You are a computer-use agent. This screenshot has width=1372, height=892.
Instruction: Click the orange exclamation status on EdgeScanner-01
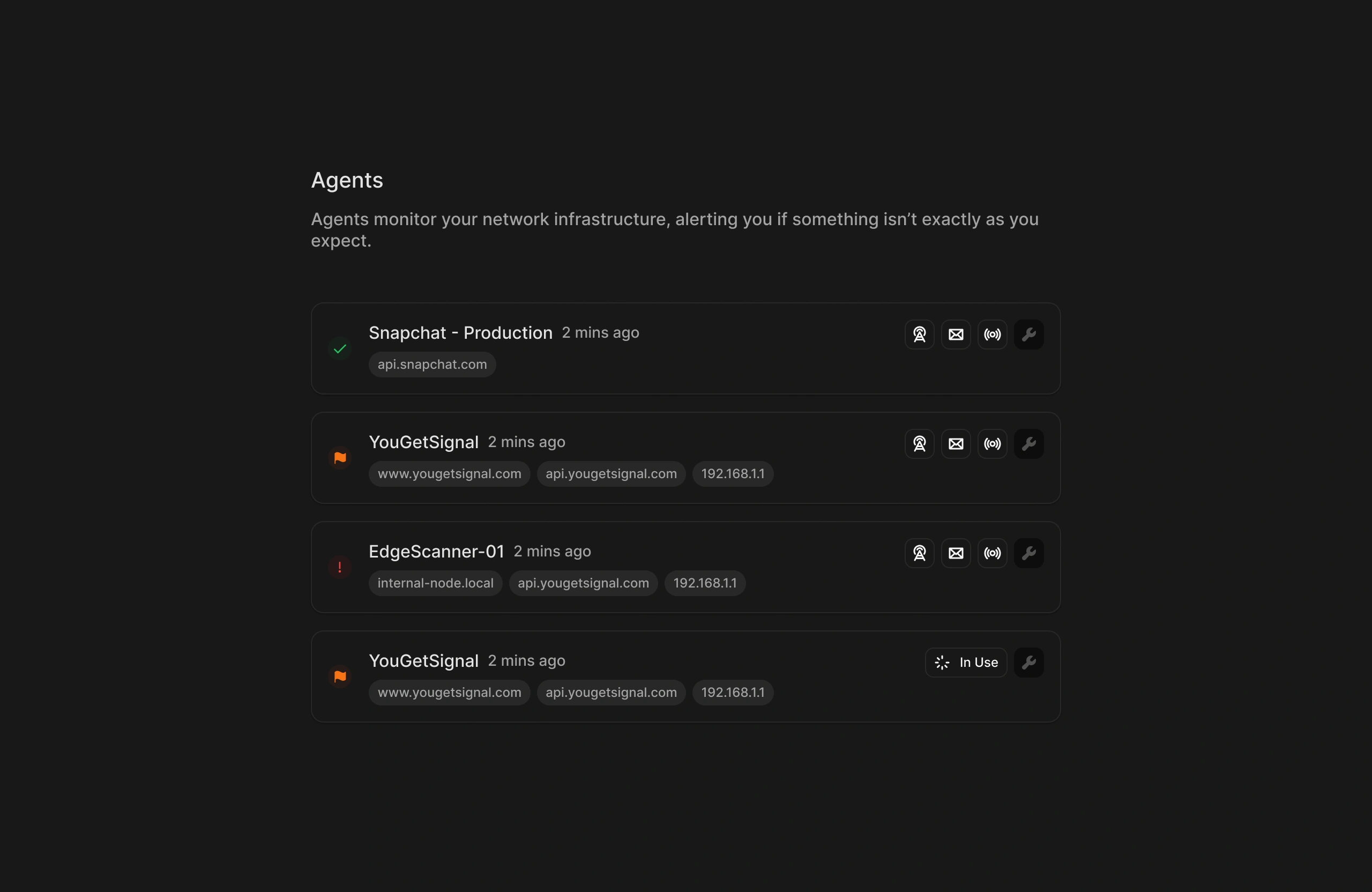(x=340, y=567)
